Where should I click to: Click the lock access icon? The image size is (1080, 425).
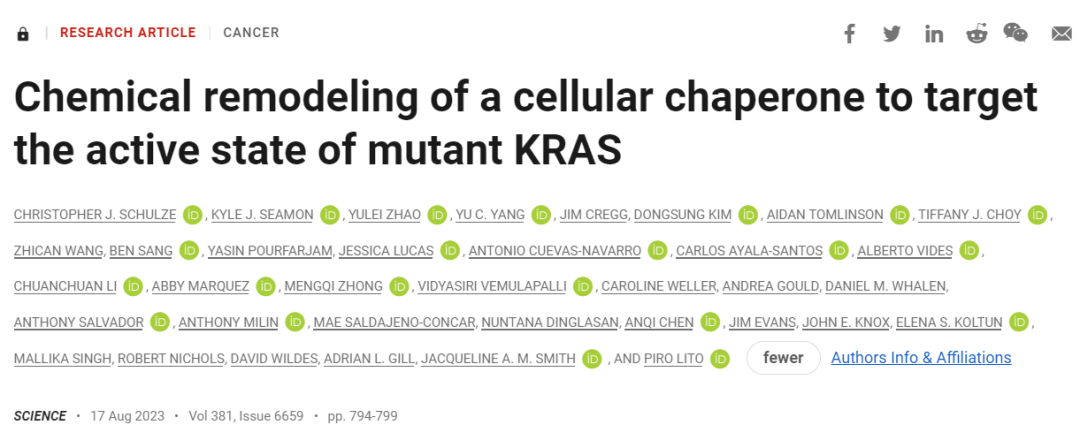[23, 33]
